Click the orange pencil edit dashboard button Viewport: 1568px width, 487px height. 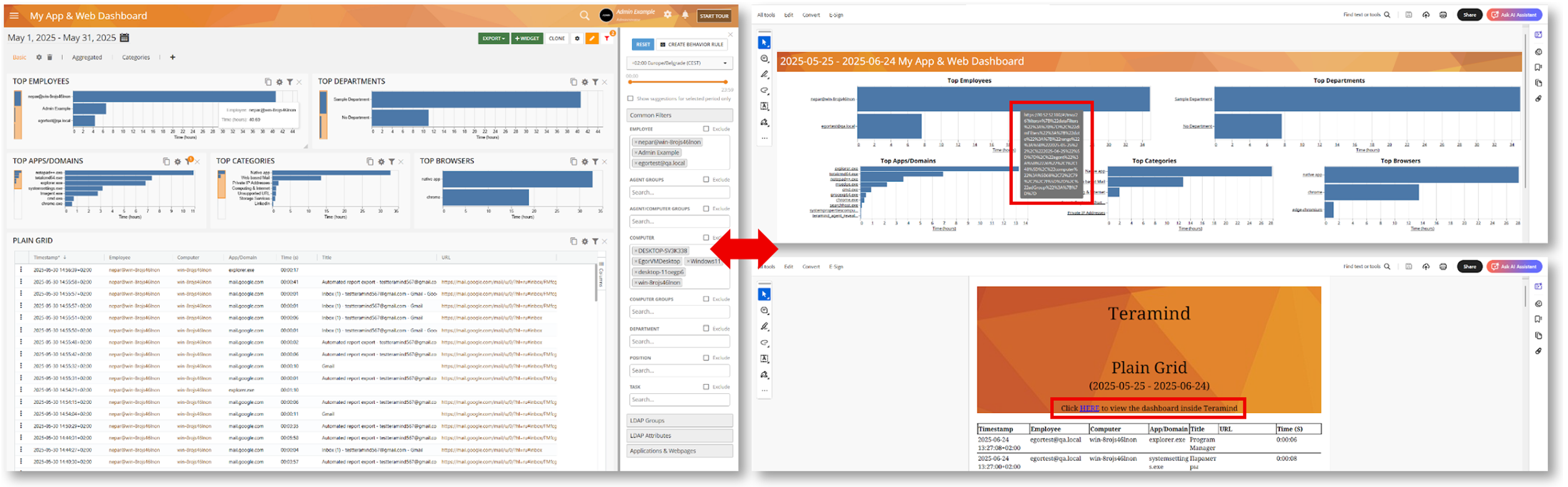[592, 38]
